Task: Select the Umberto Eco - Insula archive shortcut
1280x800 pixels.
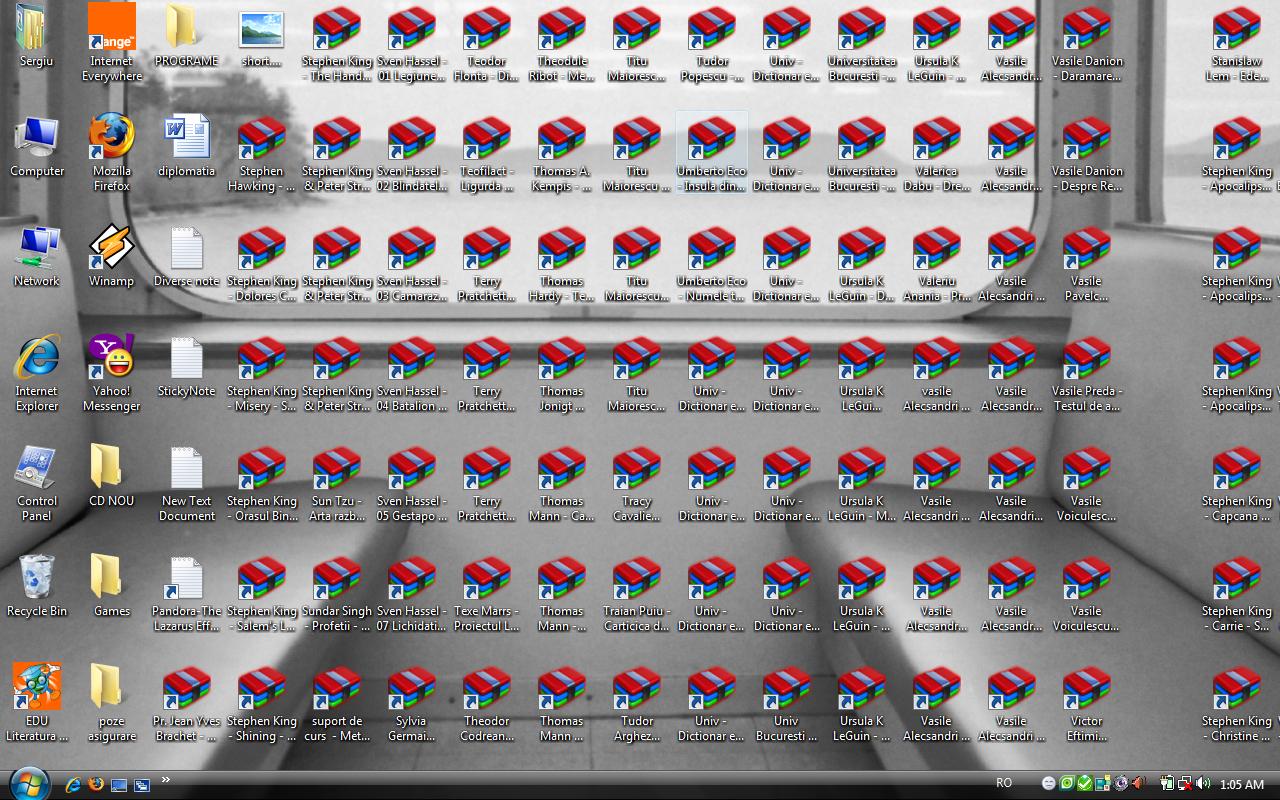Action: [x=711, y=139]
